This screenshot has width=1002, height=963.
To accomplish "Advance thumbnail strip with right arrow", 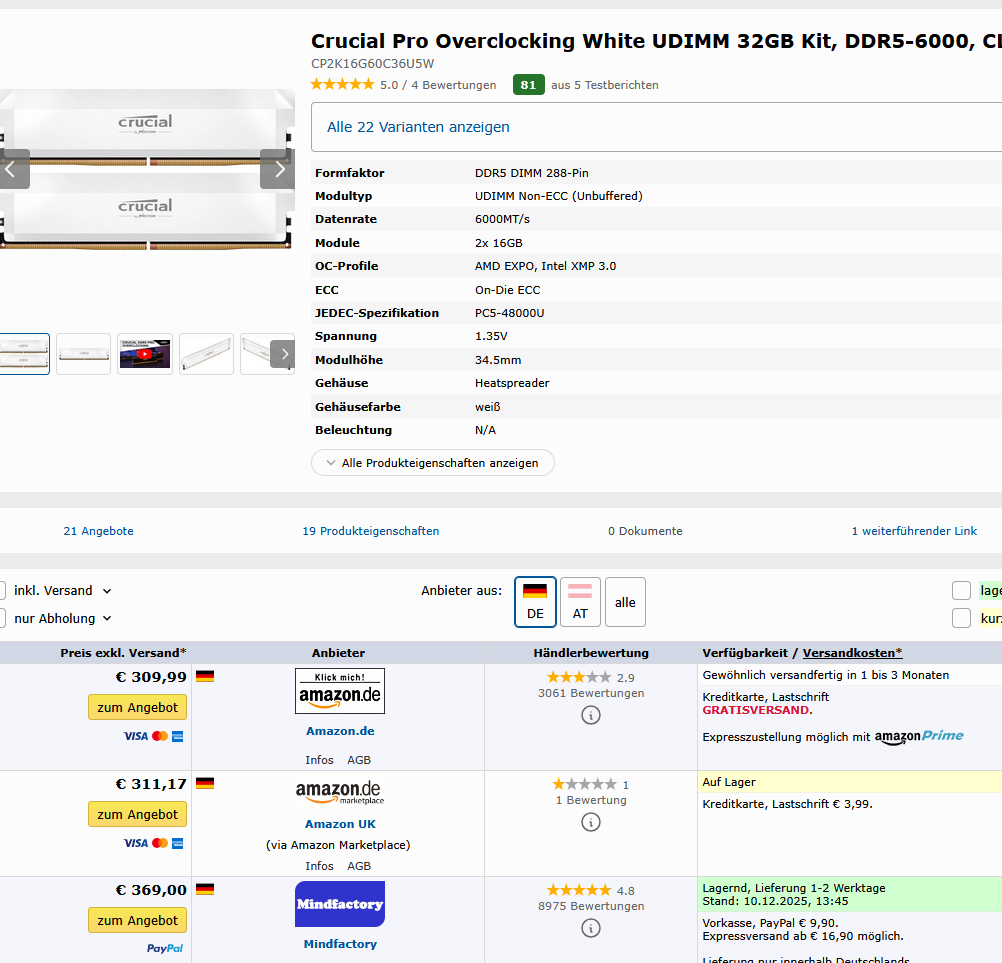I will click(283, 354).
